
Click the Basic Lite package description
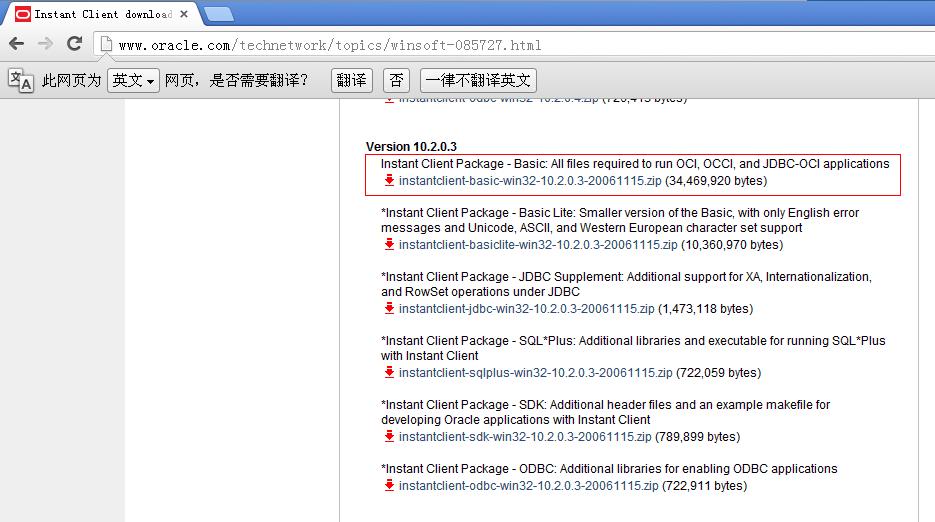[620, 220]
